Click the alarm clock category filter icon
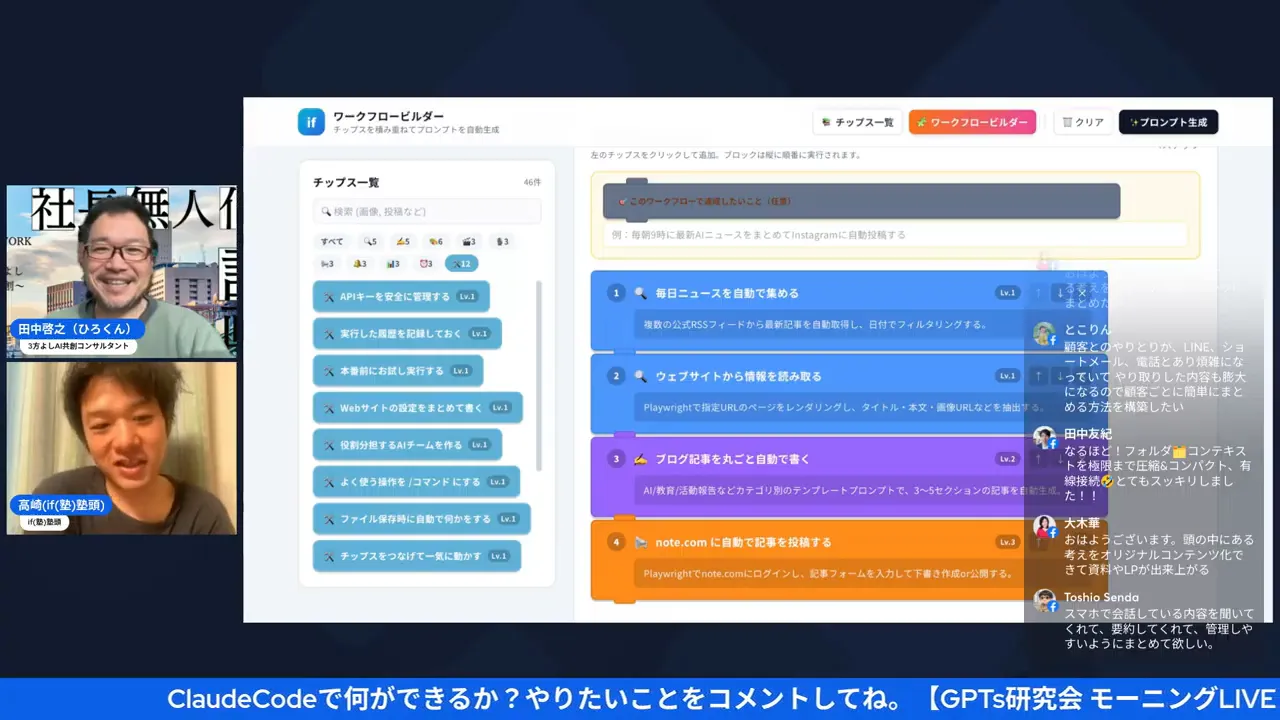This screenshot has width=1280, height=720. point(425,263)
